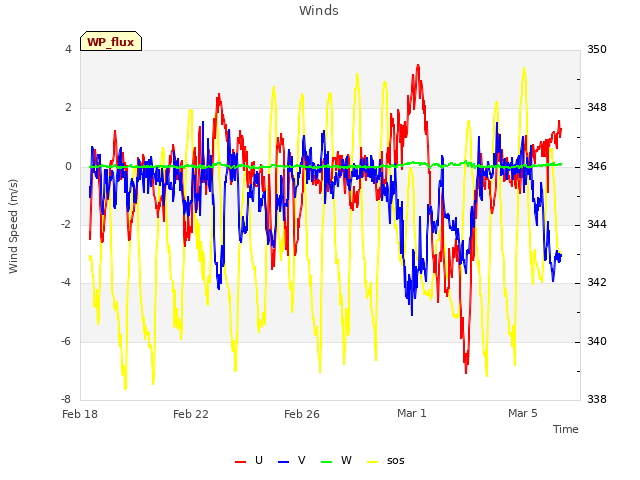Click the red U legend color marker
The image size is (640, 480).
[240, 462]
